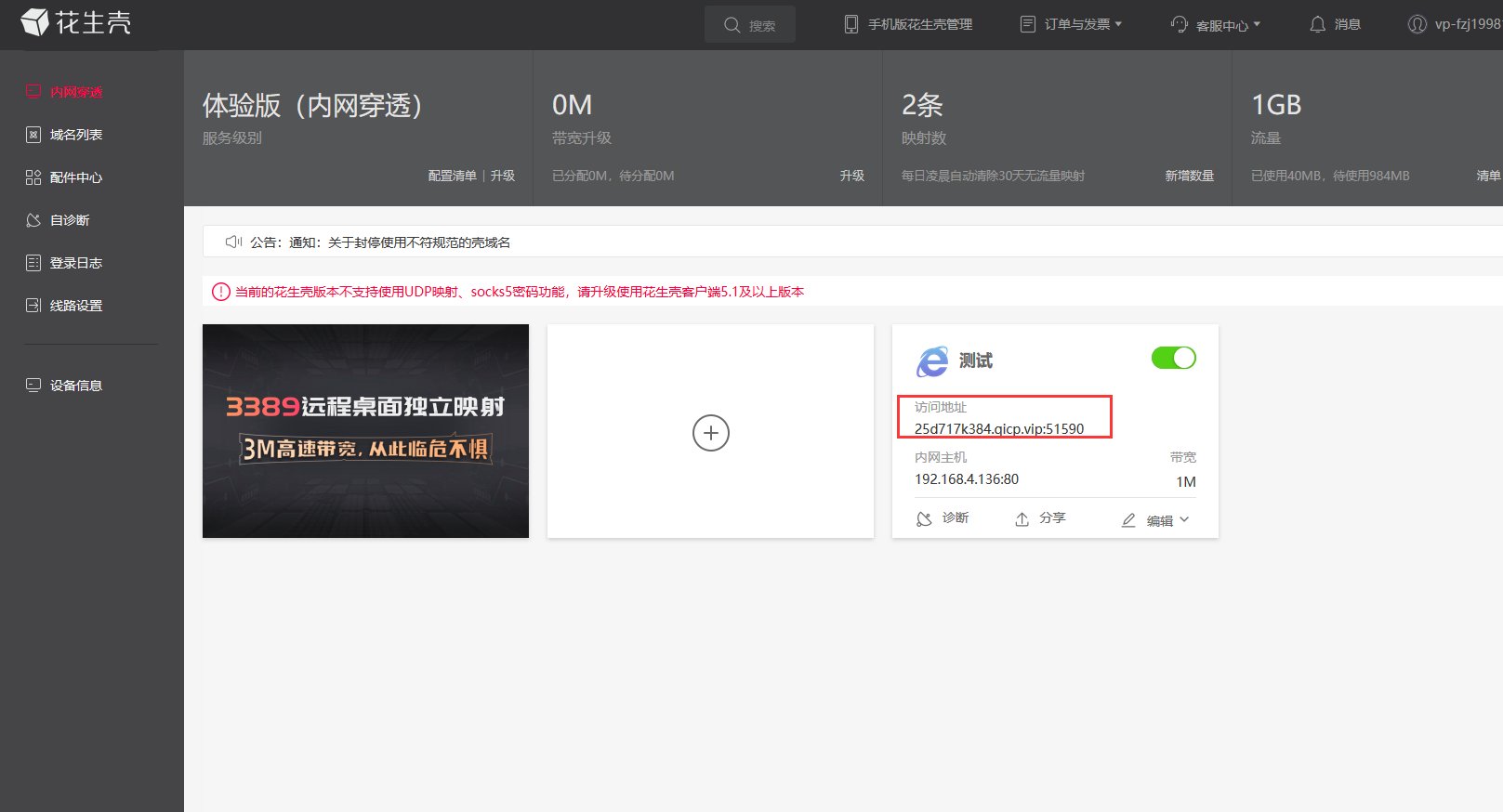
Task: Click the 消息 bell icon
Action: point(1317,24)
